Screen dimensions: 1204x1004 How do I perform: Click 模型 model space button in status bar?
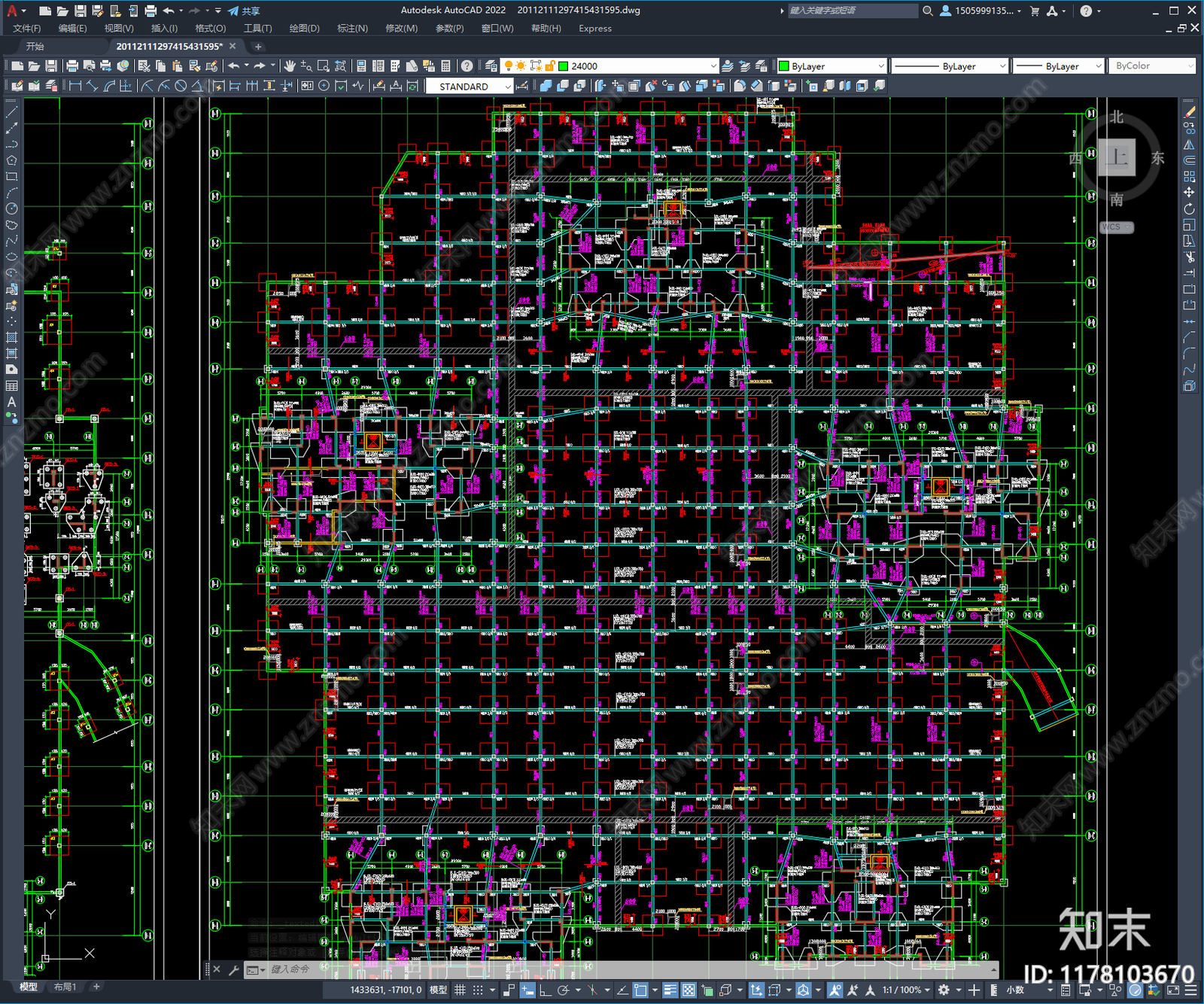click(x=438, y=990)
